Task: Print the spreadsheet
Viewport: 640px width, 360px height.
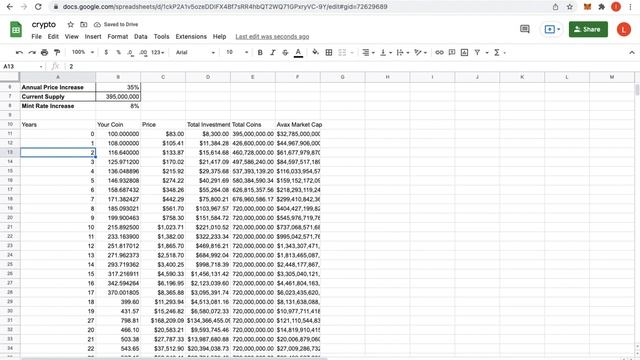Action: [x=44, y=52]
